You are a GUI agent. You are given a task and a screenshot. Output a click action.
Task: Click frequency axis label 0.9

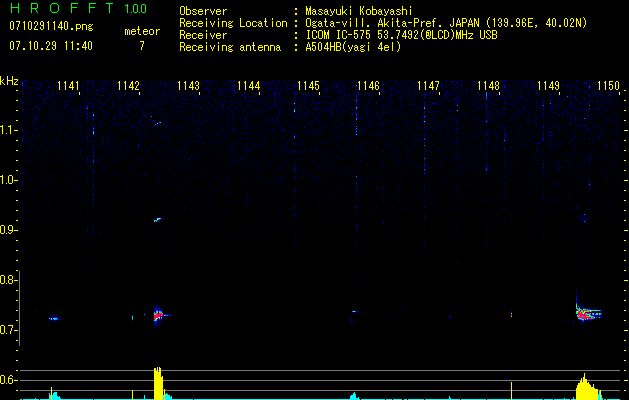[9, 230]
